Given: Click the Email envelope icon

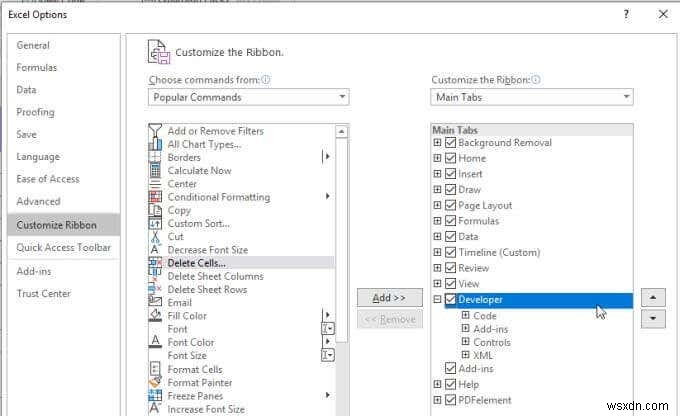Looking at the screenshot, I should (155, 302).
